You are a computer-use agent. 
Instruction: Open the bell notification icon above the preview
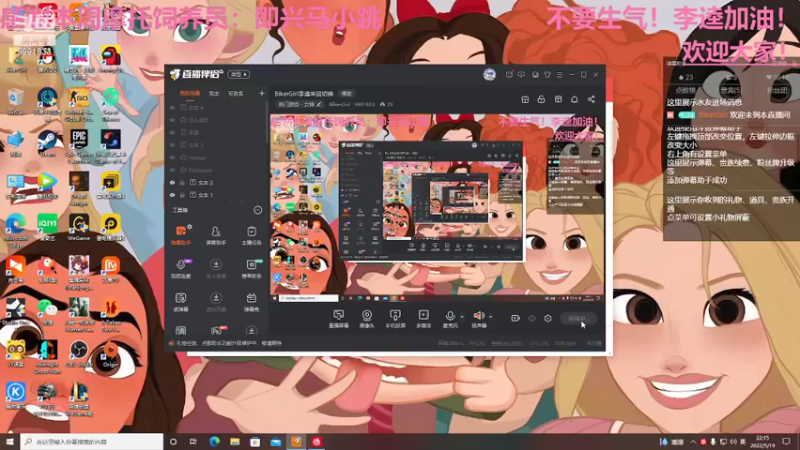[574, 99]
